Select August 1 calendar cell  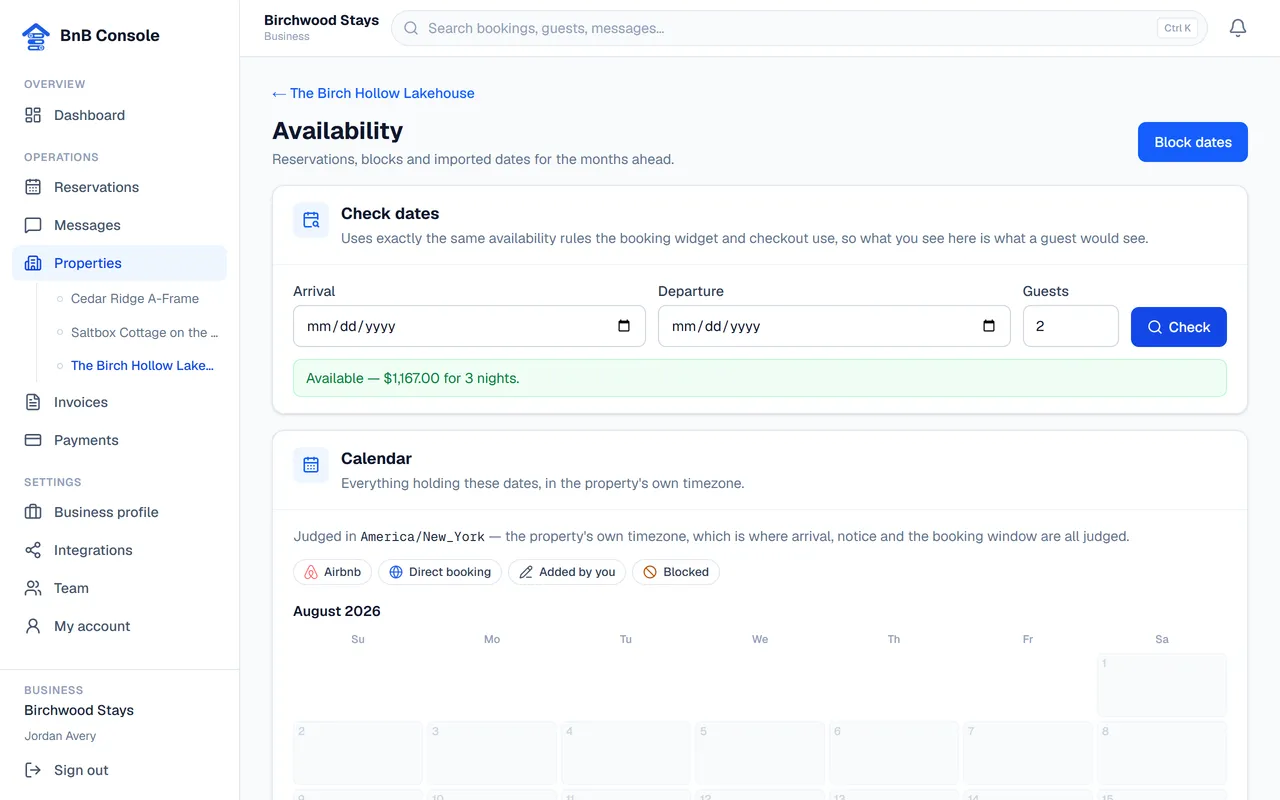(x=1162, y=685)
